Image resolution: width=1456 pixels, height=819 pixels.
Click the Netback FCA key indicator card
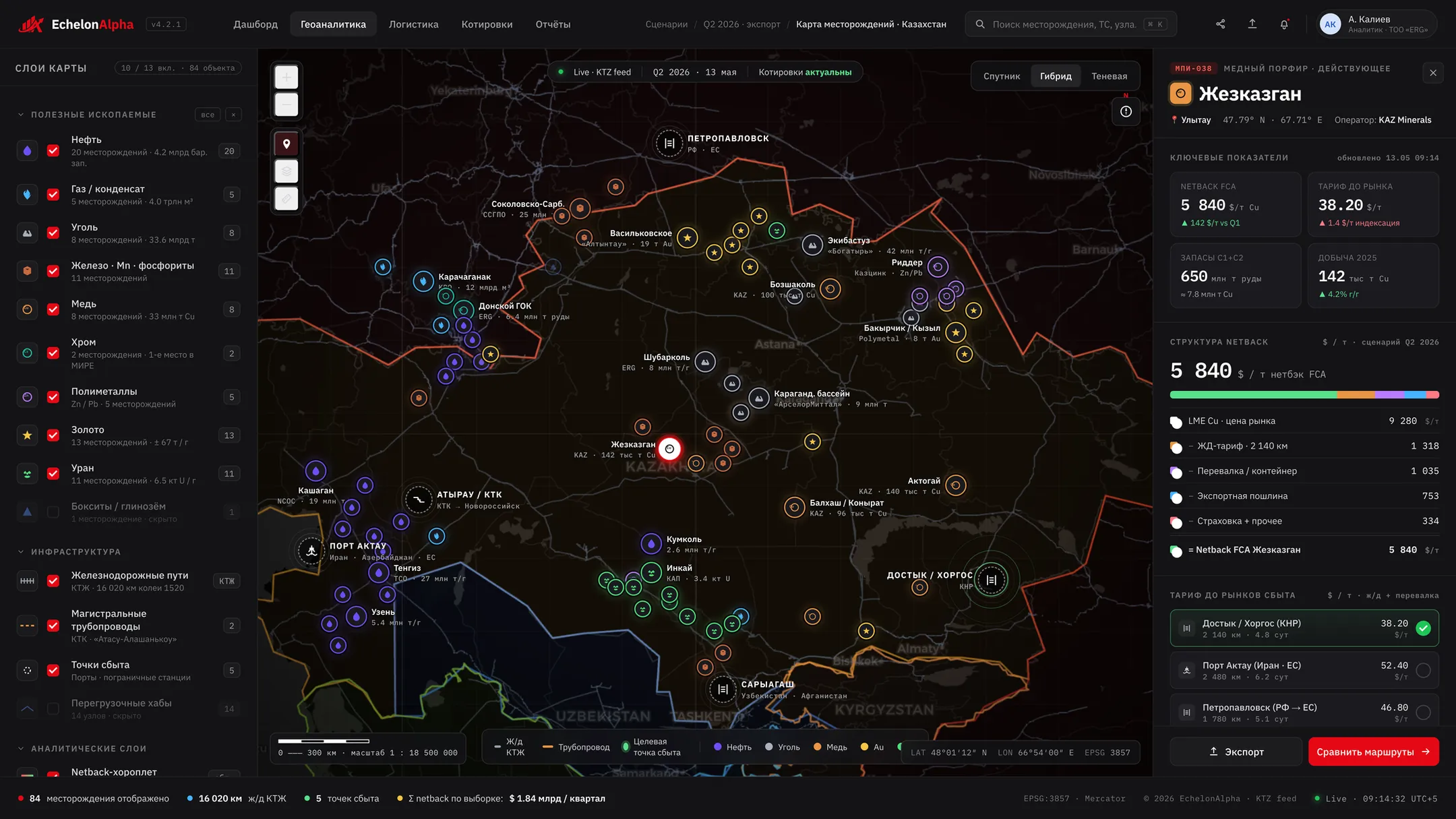tap(1236, 204)
